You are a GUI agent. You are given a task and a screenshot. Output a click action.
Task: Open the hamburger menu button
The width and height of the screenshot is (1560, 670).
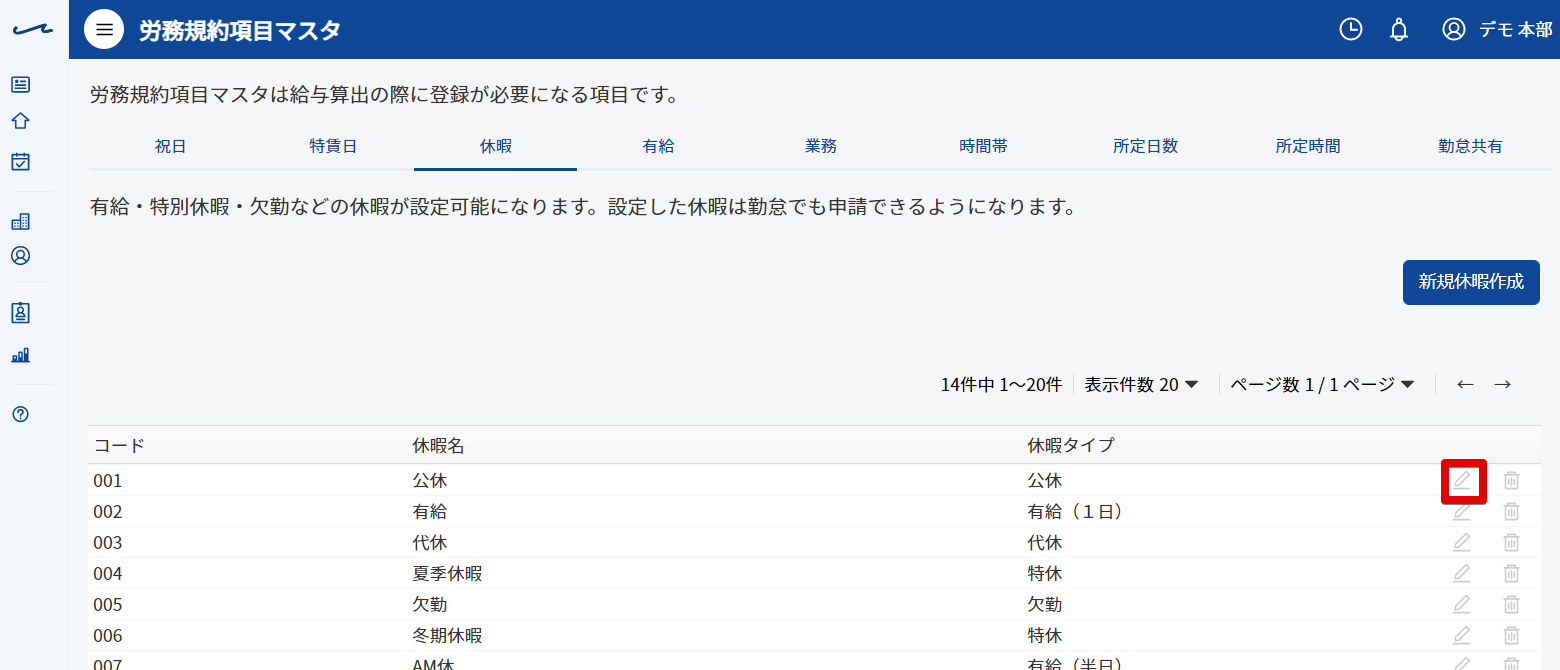tap(104, 30)
